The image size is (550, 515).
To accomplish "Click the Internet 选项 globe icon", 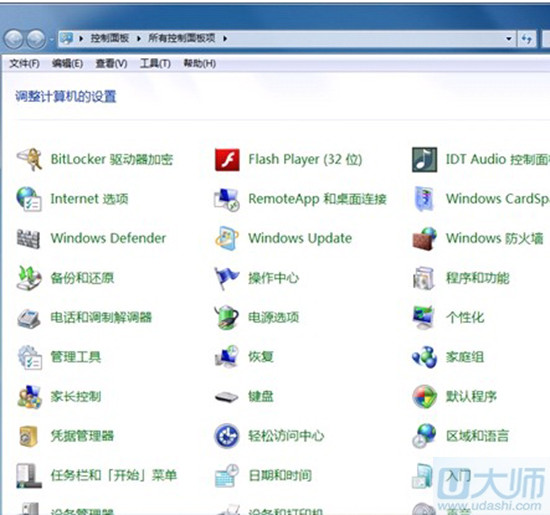I will click(29, 199).
